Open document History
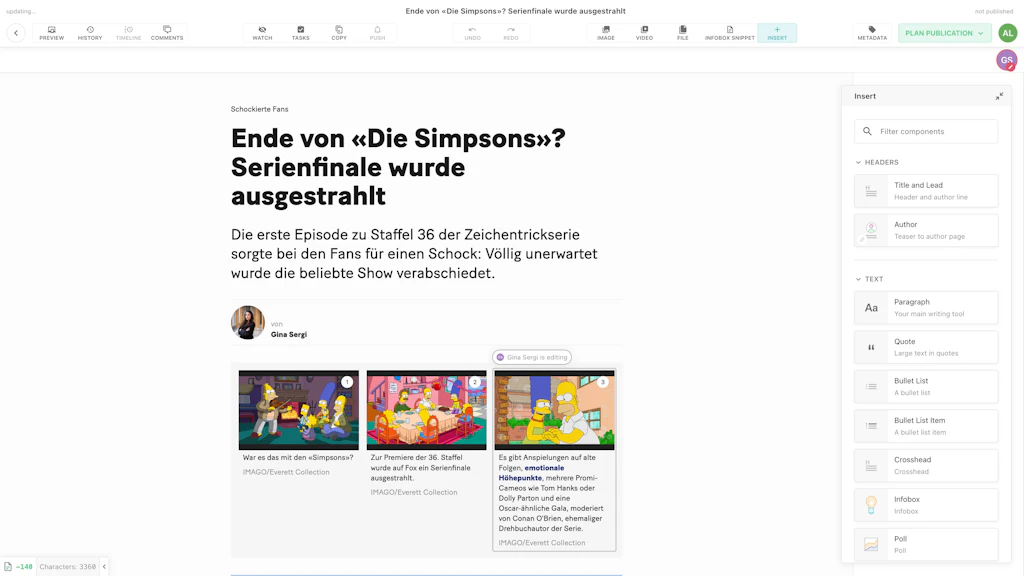Screen dimensions: 1024x576 click(90, 33)
